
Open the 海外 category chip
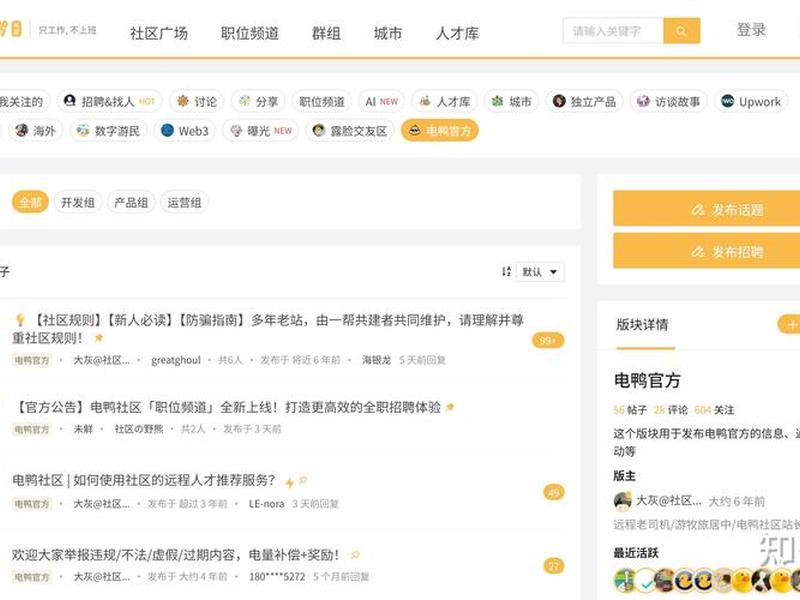click(35, 131)
